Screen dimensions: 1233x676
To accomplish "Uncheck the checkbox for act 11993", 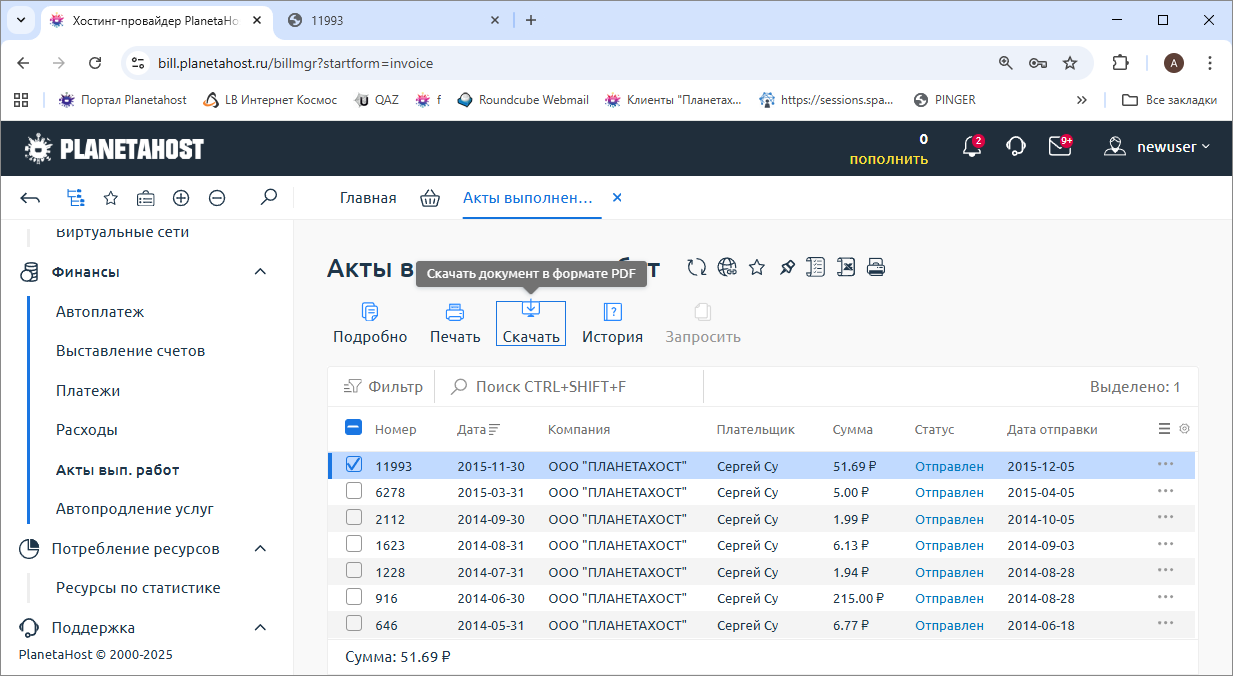I will coord(354,465).
